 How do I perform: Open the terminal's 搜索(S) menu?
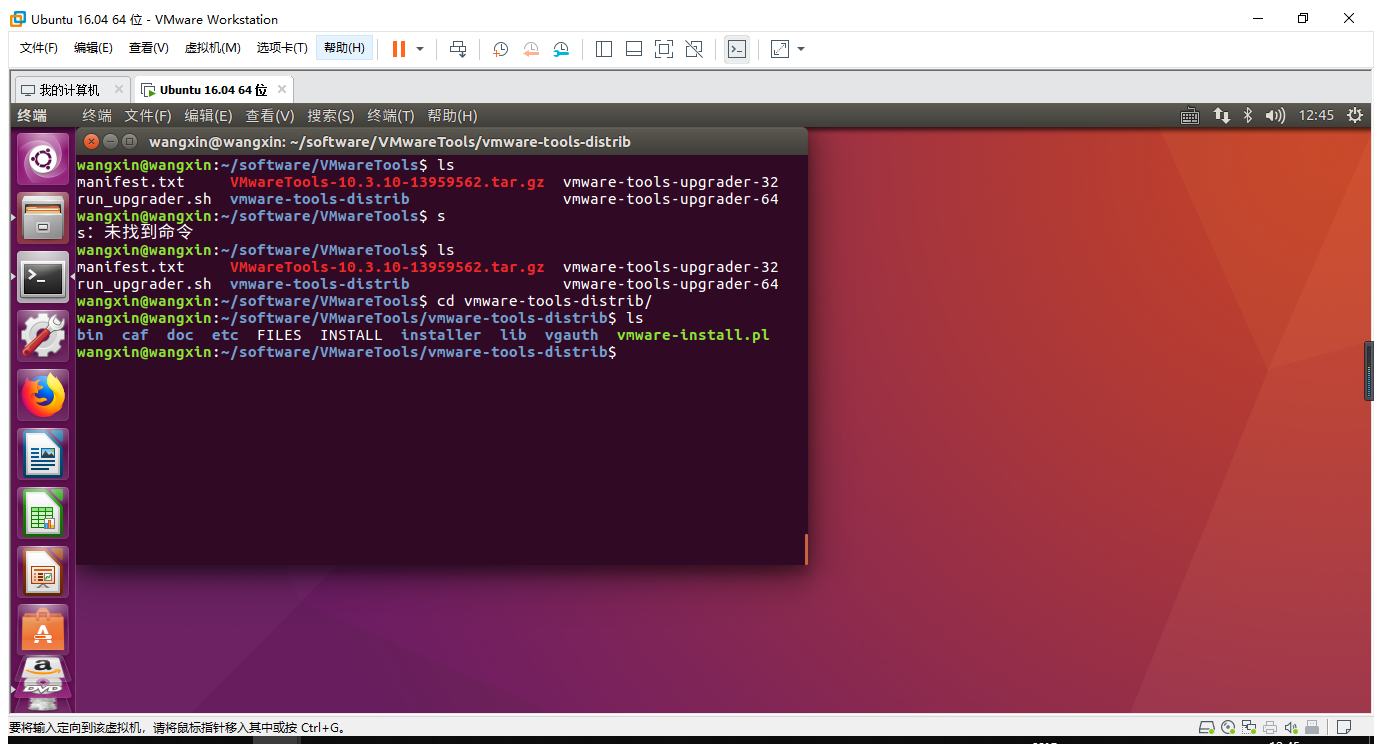tap(331, 116)
